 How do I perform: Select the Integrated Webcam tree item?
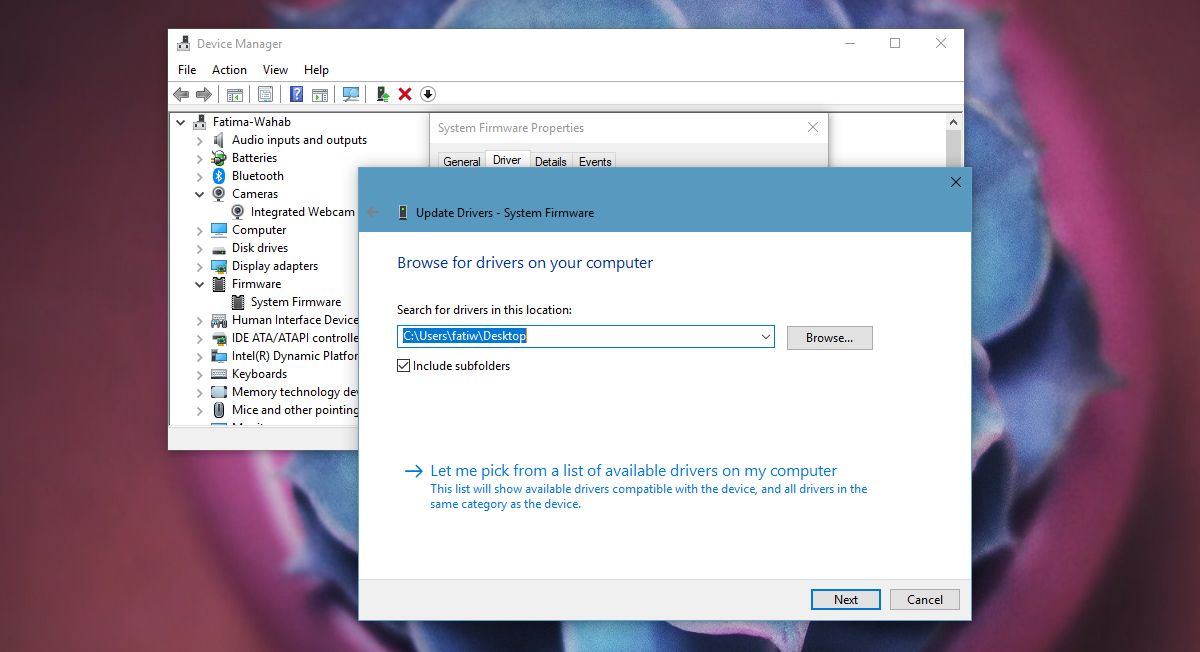(x=302, y=212)
